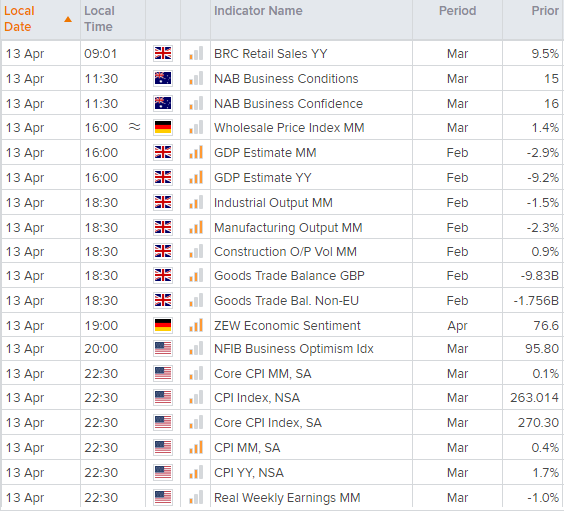The width and height of the screenshot is (564, 512).
Task: Open the Manufacturing Output MM indicator
Action: [x=288, y=227]
